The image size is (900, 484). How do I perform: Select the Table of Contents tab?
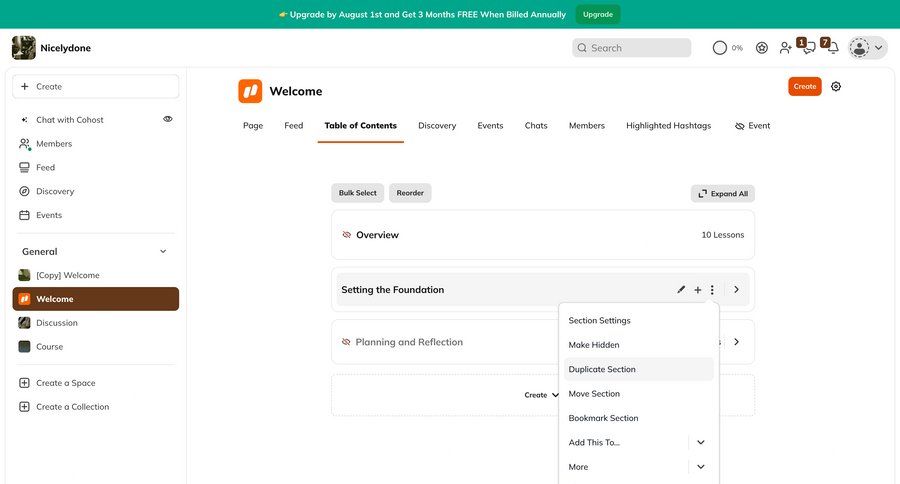click(x=360, y=125)
